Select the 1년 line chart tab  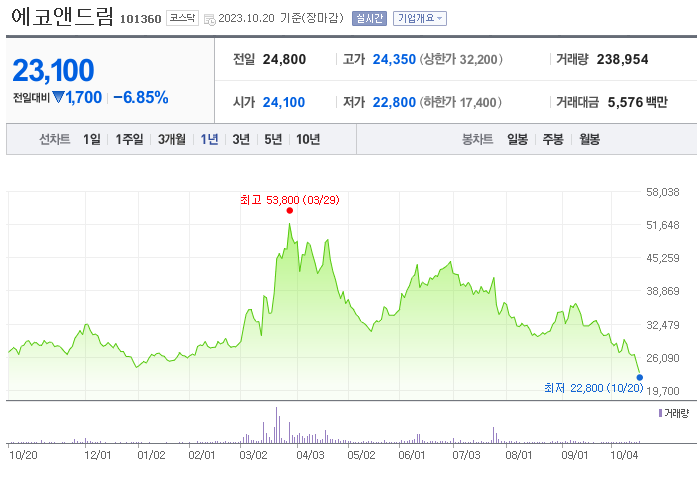tap(209, 140)
